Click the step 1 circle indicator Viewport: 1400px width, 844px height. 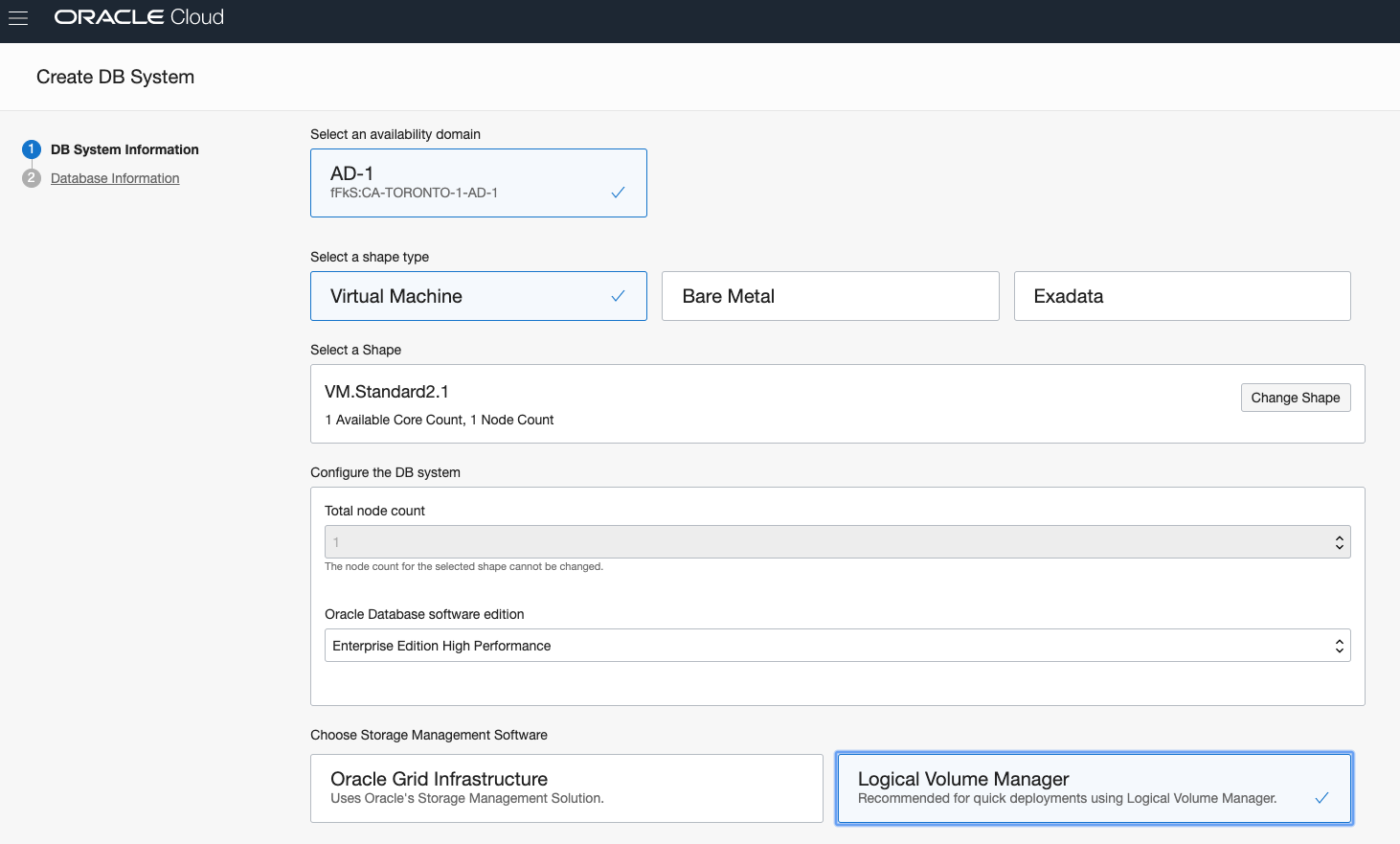(x=31, y=149)
